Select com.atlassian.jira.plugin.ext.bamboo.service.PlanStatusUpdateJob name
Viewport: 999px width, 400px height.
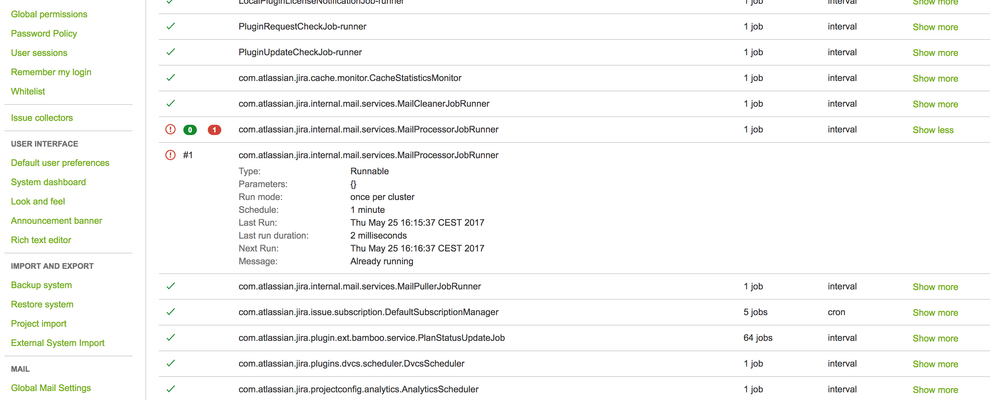372,338
